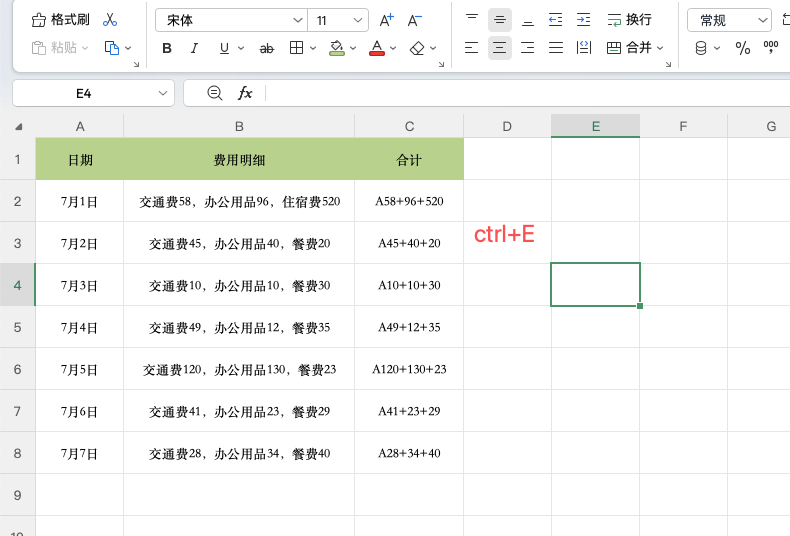Click the Clear eraser icon
This screenshot has width=790, height=536.
point(417,48)
